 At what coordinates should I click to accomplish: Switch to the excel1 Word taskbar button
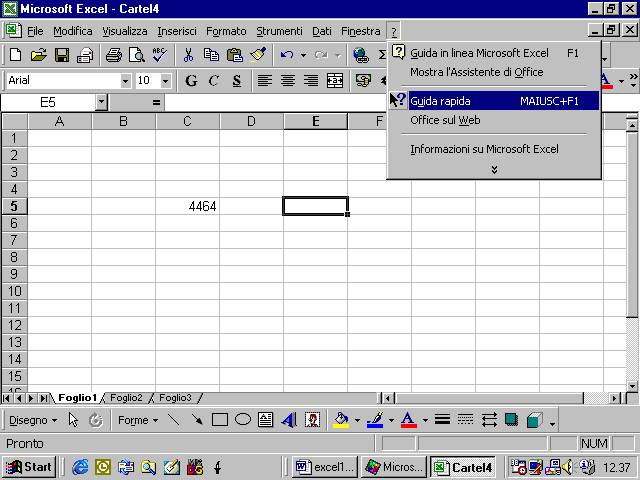[x=324, y=467]
